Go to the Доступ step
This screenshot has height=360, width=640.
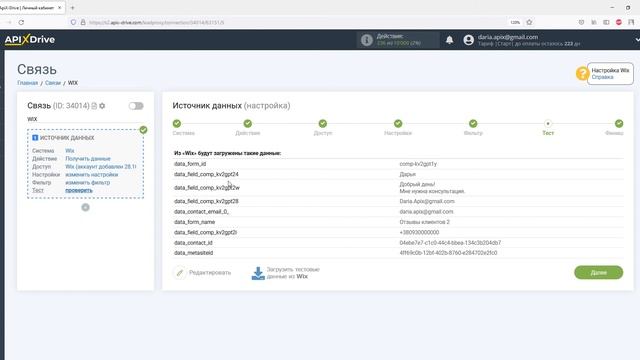point(323,123)
